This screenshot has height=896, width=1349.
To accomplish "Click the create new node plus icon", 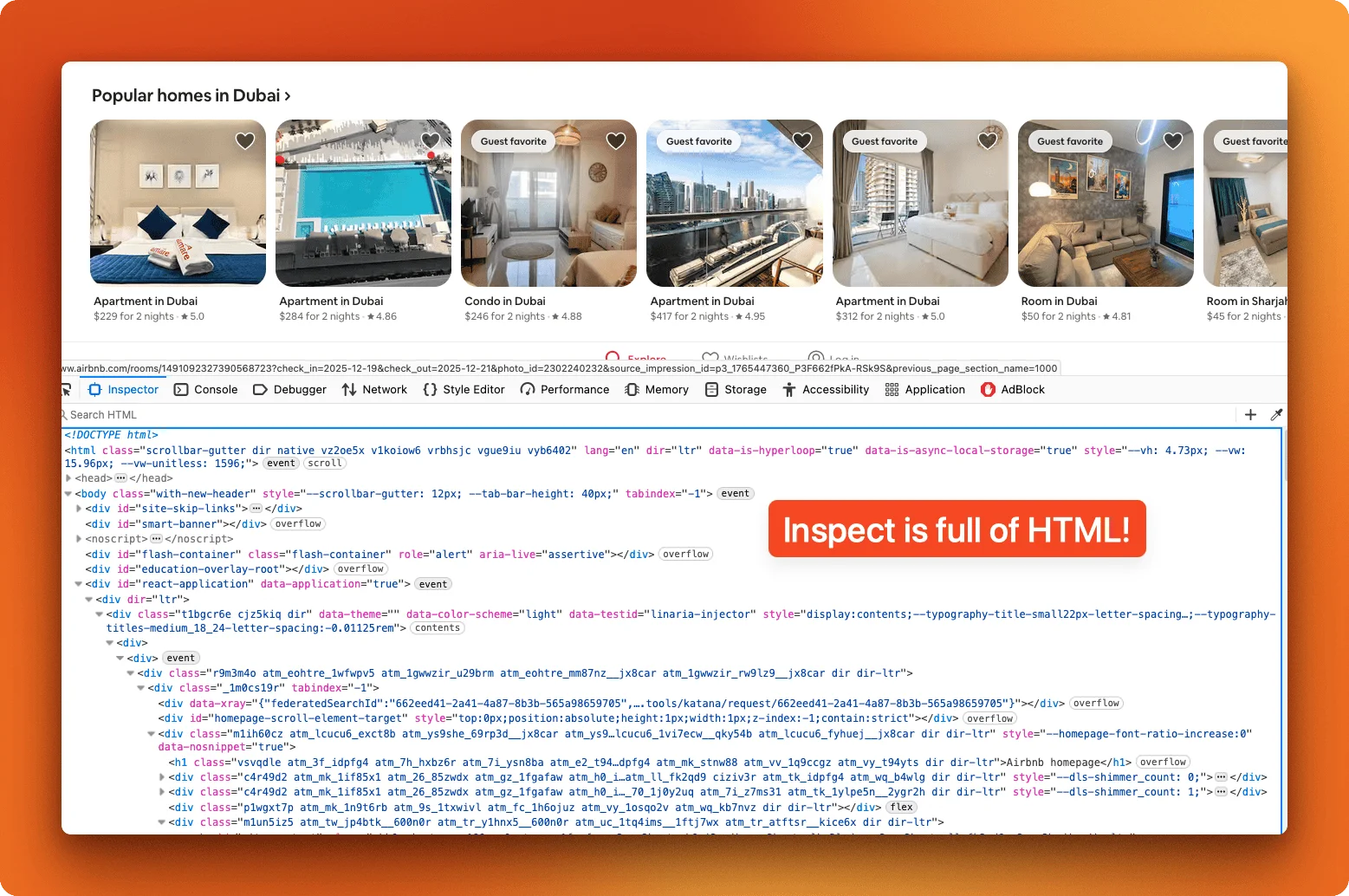I will (1250, 414).
